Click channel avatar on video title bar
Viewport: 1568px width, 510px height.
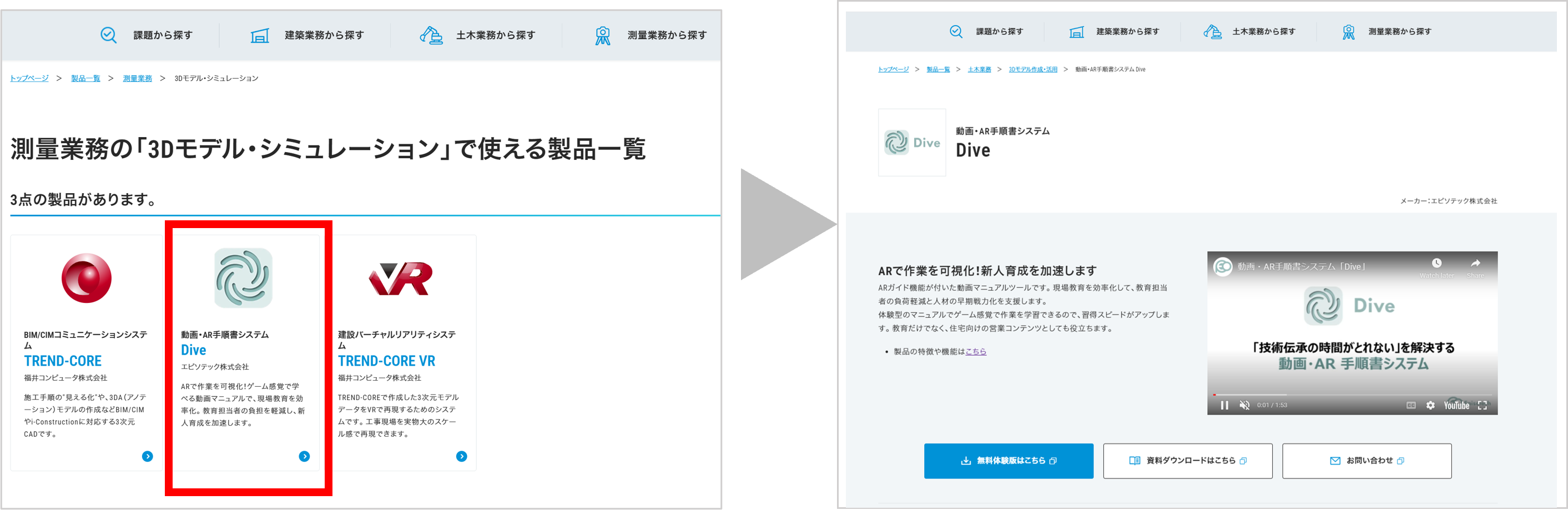point(1223,266)
